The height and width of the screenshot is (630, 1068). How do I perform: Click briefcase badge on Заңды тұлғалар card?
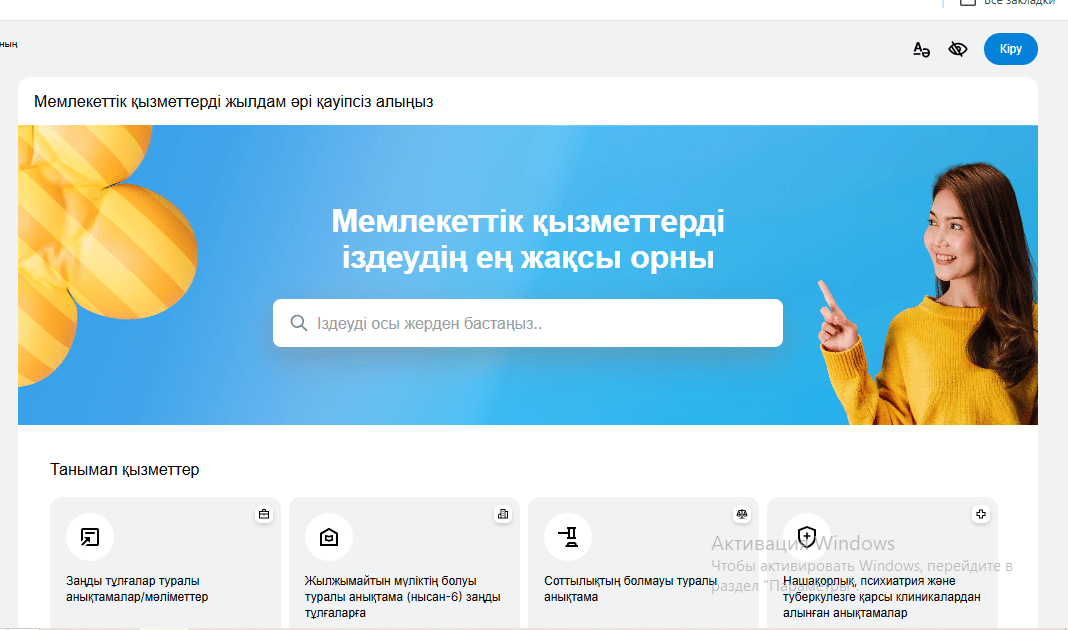point(264,514)
